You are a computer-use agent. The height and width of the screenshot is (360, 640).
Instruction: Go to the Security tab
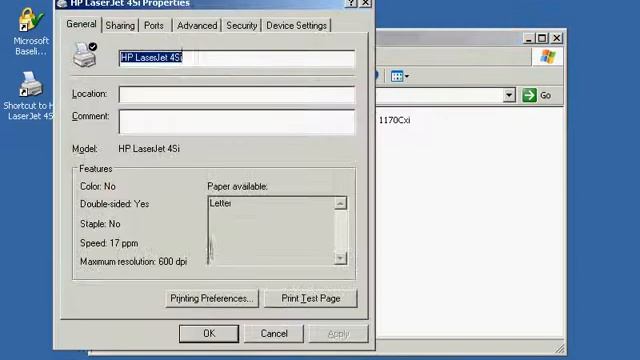click(x=242, y=25)
